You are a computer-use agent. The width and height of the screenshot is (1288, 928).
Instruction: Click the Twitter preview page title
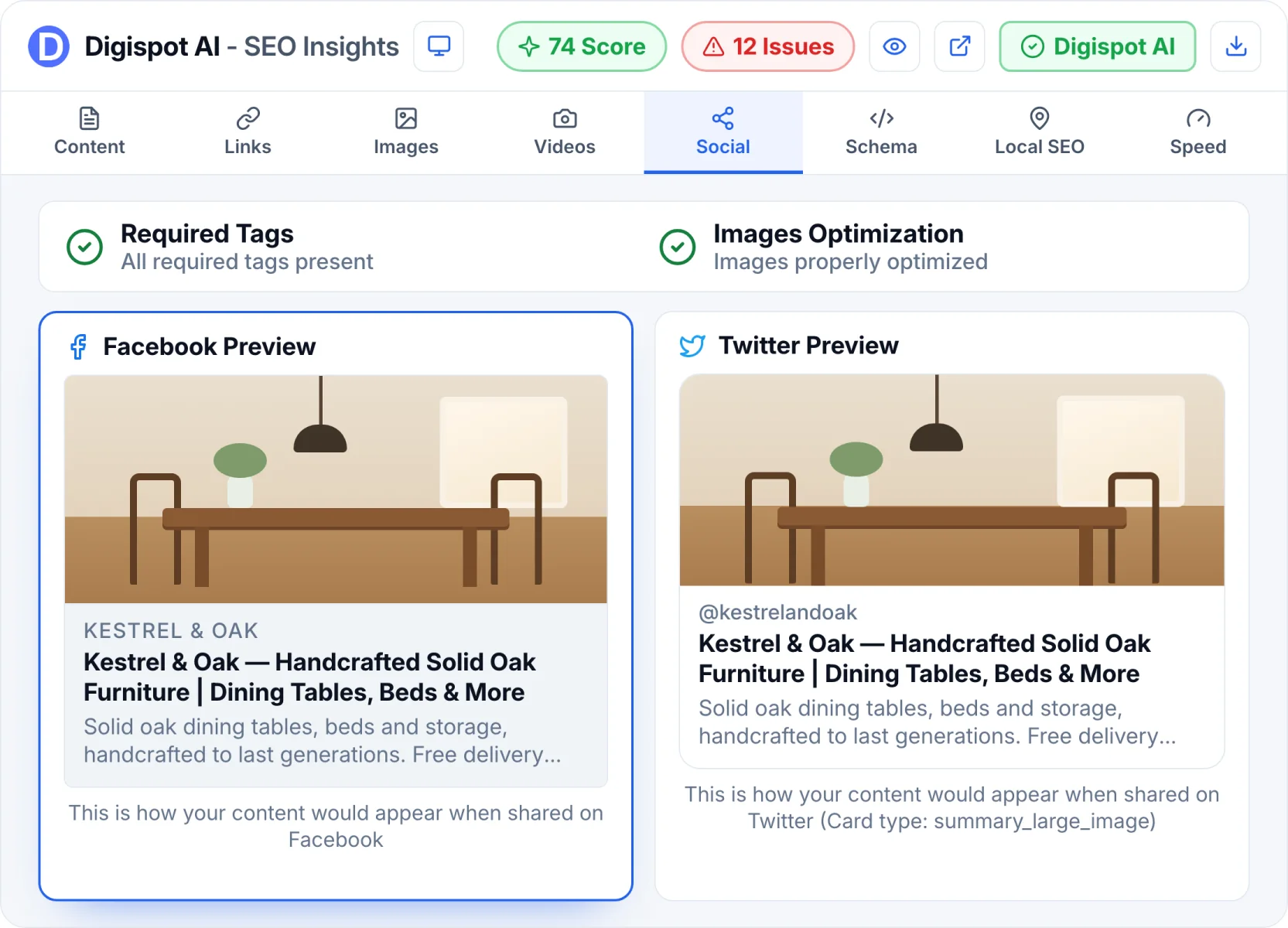pos(924,658)
